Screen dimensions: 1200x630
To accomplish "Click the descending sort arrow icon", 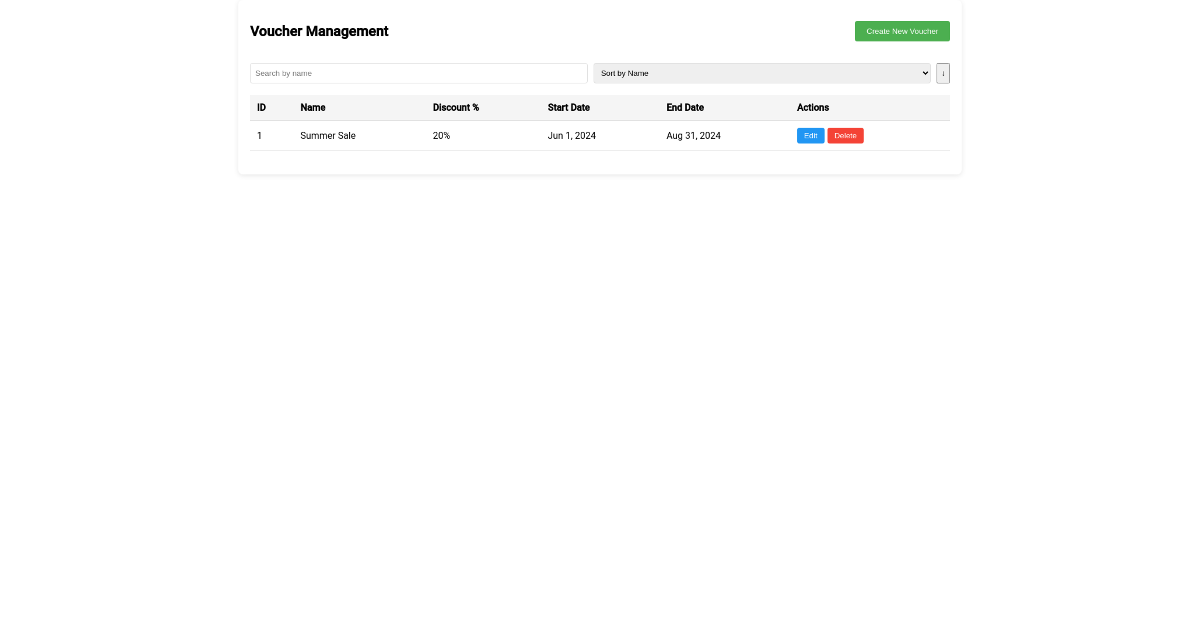I will pos(943,73).
